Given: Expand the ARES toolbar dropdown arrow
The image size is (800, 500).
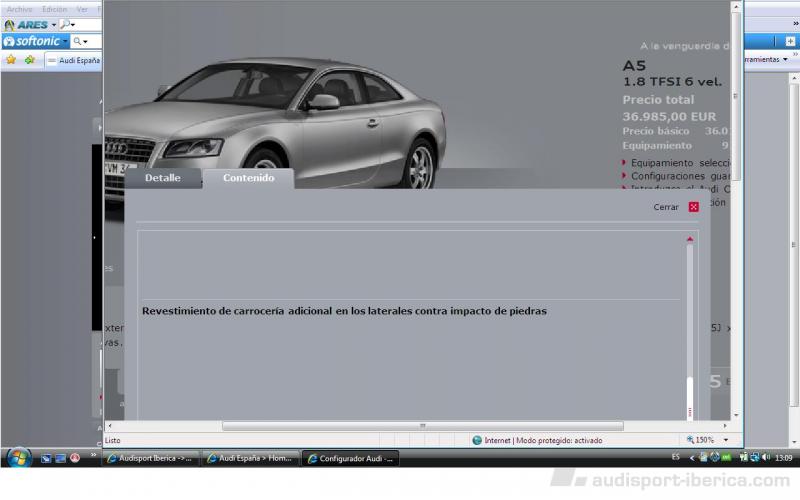Looking at the screenshot, I should point(54,24).
